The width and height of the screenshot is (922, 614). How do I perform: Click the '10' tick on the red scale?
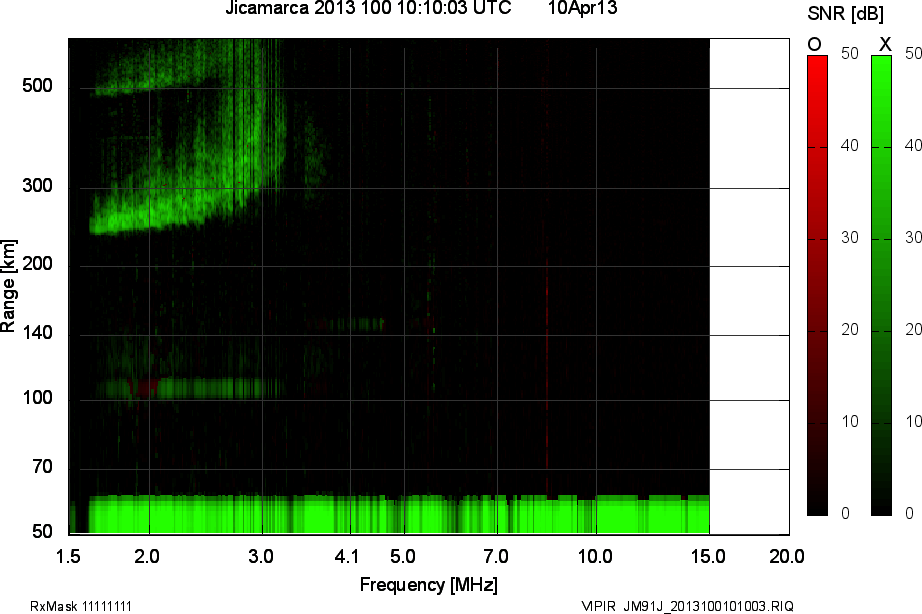[x=850, y=422]
